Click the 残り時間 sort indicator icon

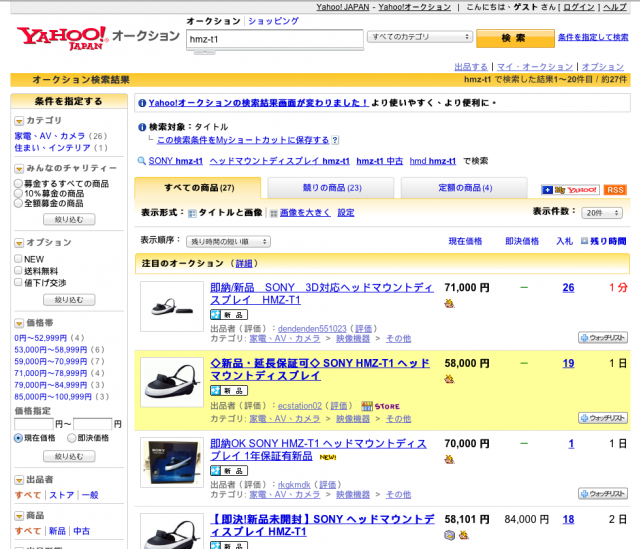[584, 241]
